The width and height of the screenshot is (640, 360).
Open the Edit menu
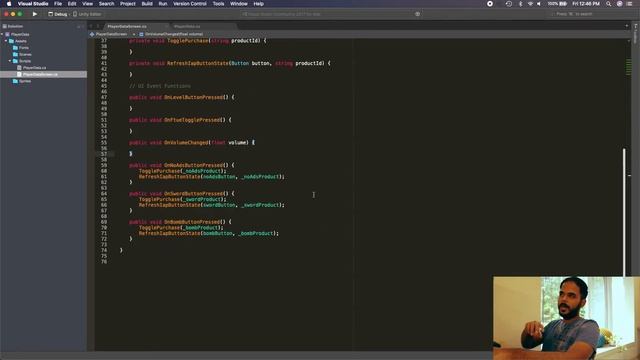click(72, 4)
